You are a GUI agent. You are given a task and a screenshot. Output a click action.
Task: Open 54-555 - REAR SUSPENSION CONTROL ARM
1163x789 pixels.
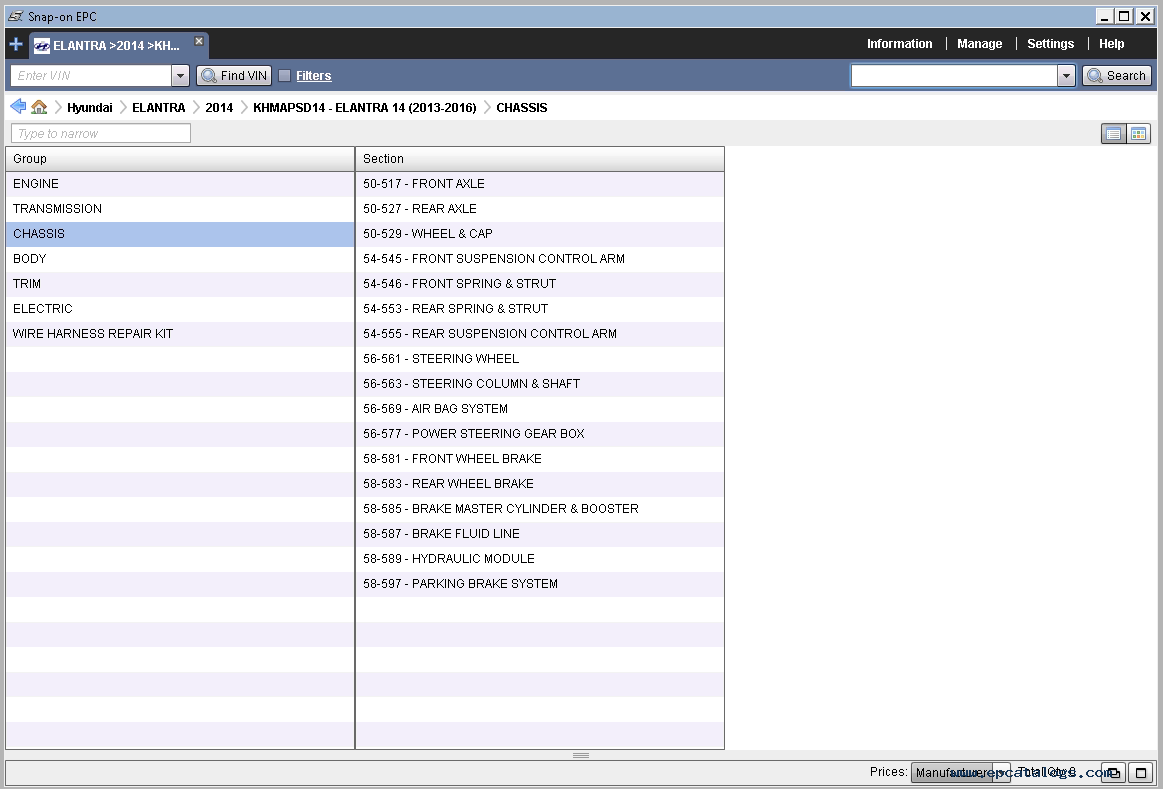coord(540,334)
